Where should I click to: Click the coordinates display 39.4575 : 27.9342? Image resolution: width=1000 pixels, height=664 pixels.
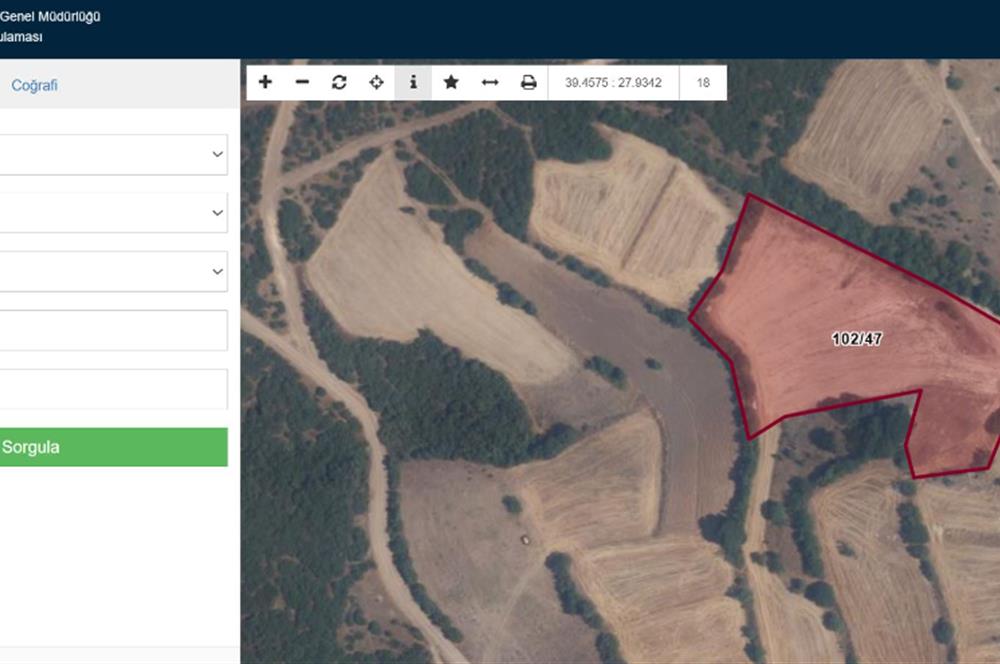point(613,82)
